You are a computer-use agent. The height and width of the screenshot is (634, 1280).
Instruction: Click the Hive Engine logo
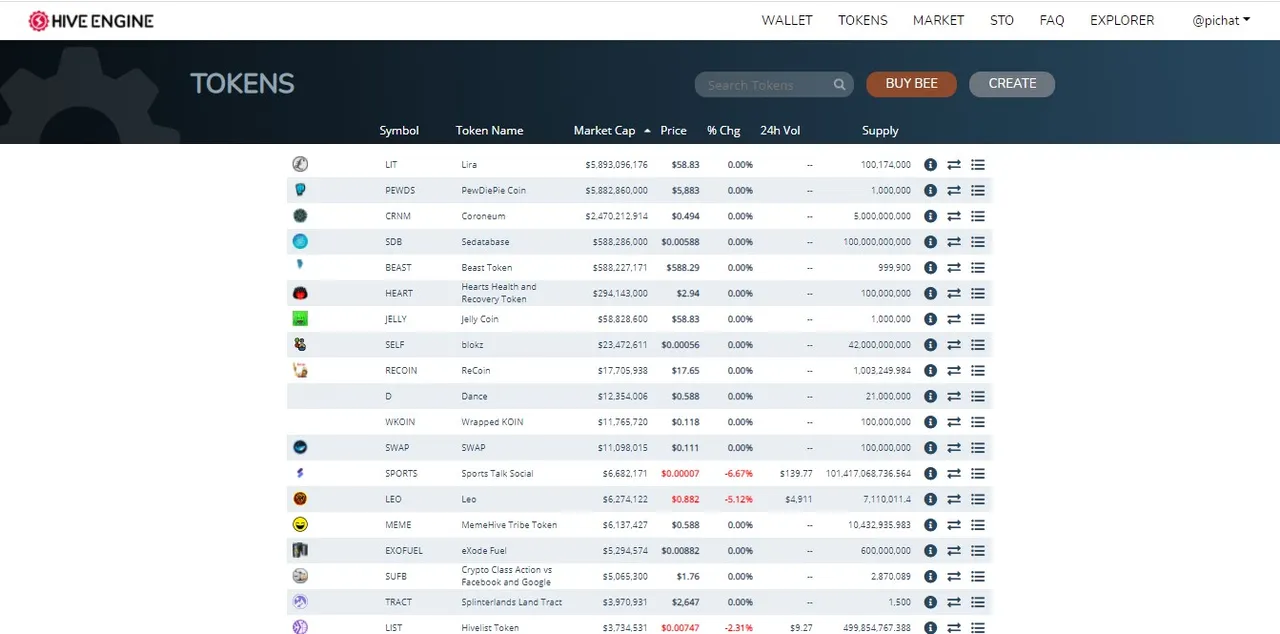(x=91, y=20)
